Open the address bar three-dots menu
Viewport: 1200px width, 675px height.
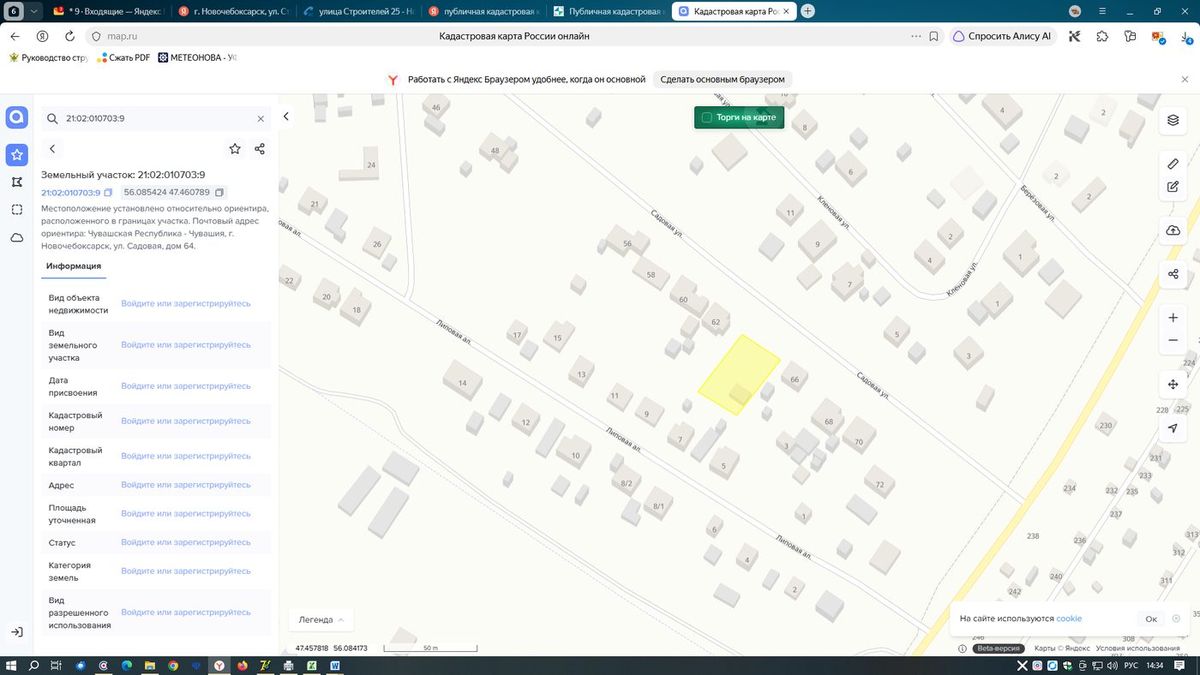pos(916,36)
